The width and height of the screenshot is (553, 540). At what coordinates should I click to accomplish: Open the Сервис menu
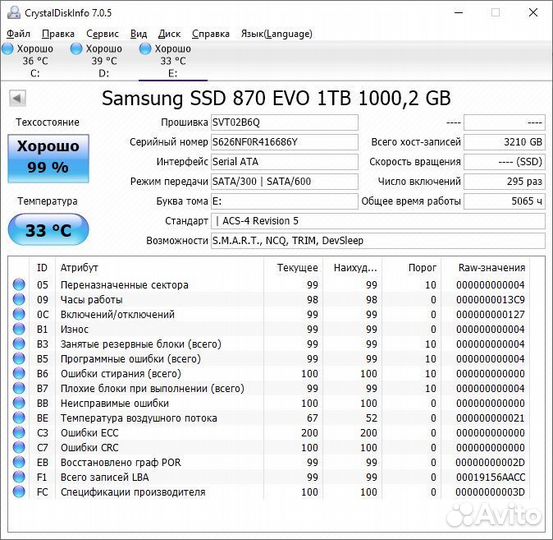tap(103, 34)
